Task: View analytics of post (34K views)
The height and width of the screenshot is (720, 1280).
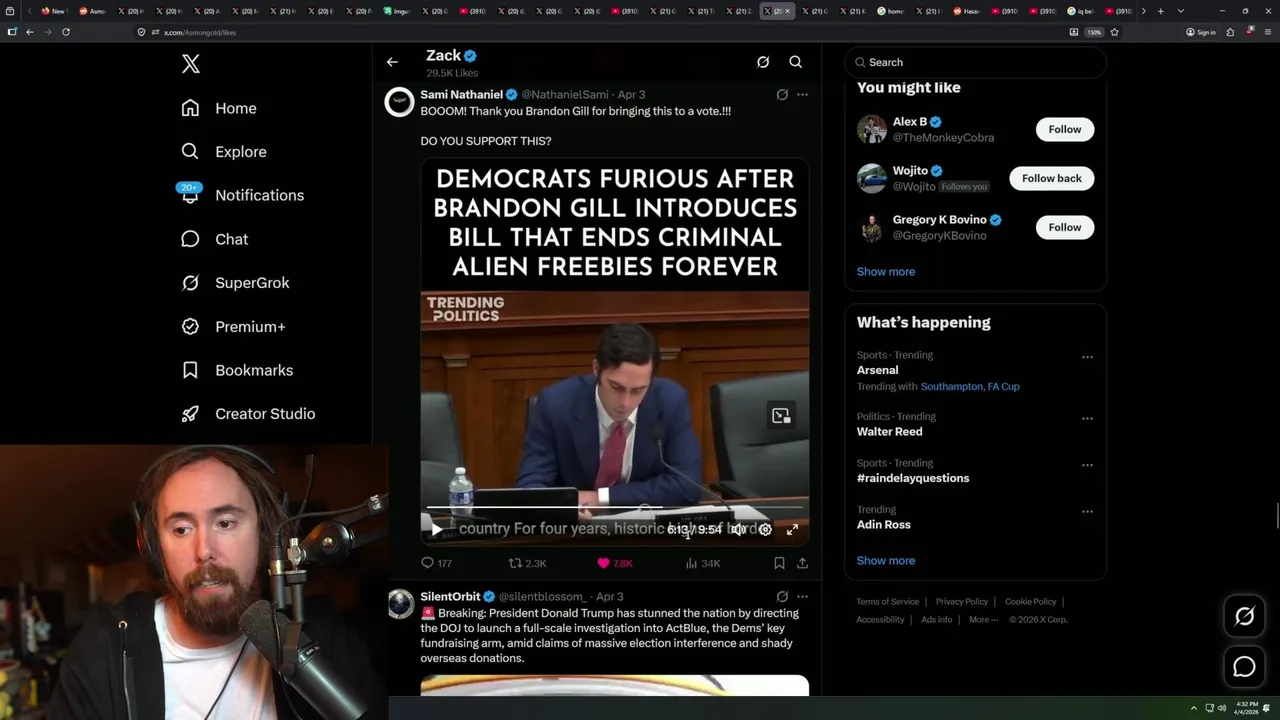Action: (703, 563)
